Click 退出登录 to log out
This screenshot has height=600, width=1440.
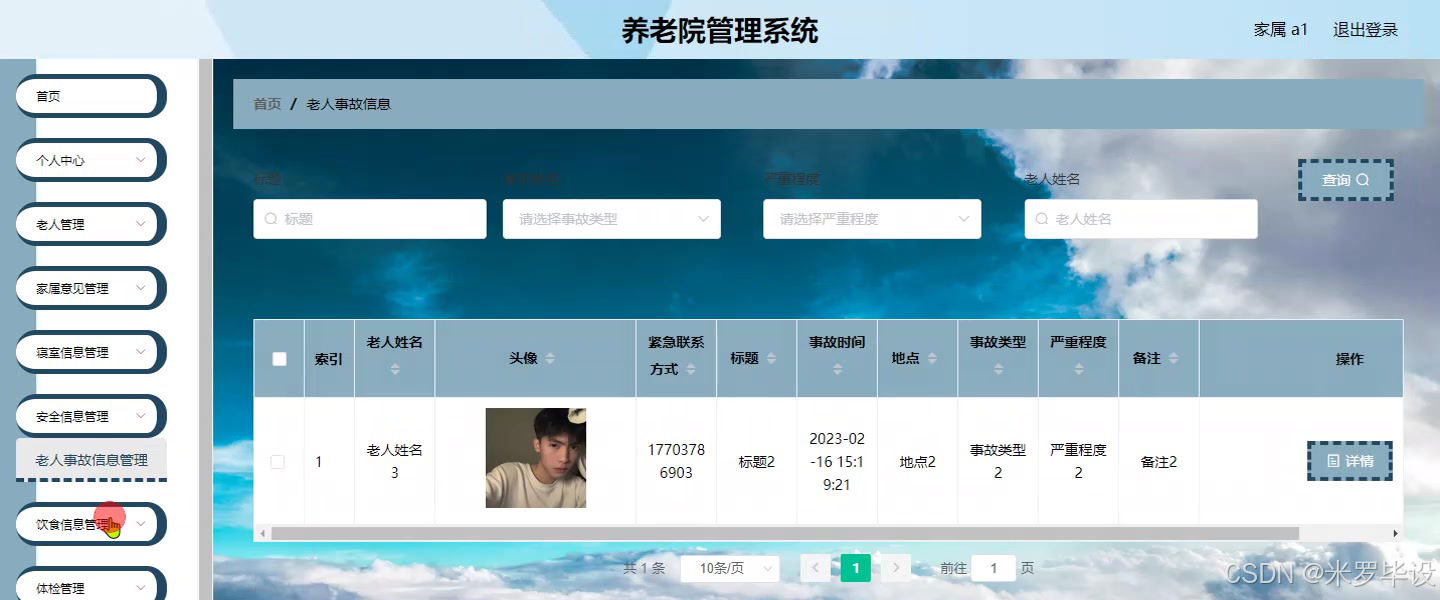click(x=1366, y=29)
